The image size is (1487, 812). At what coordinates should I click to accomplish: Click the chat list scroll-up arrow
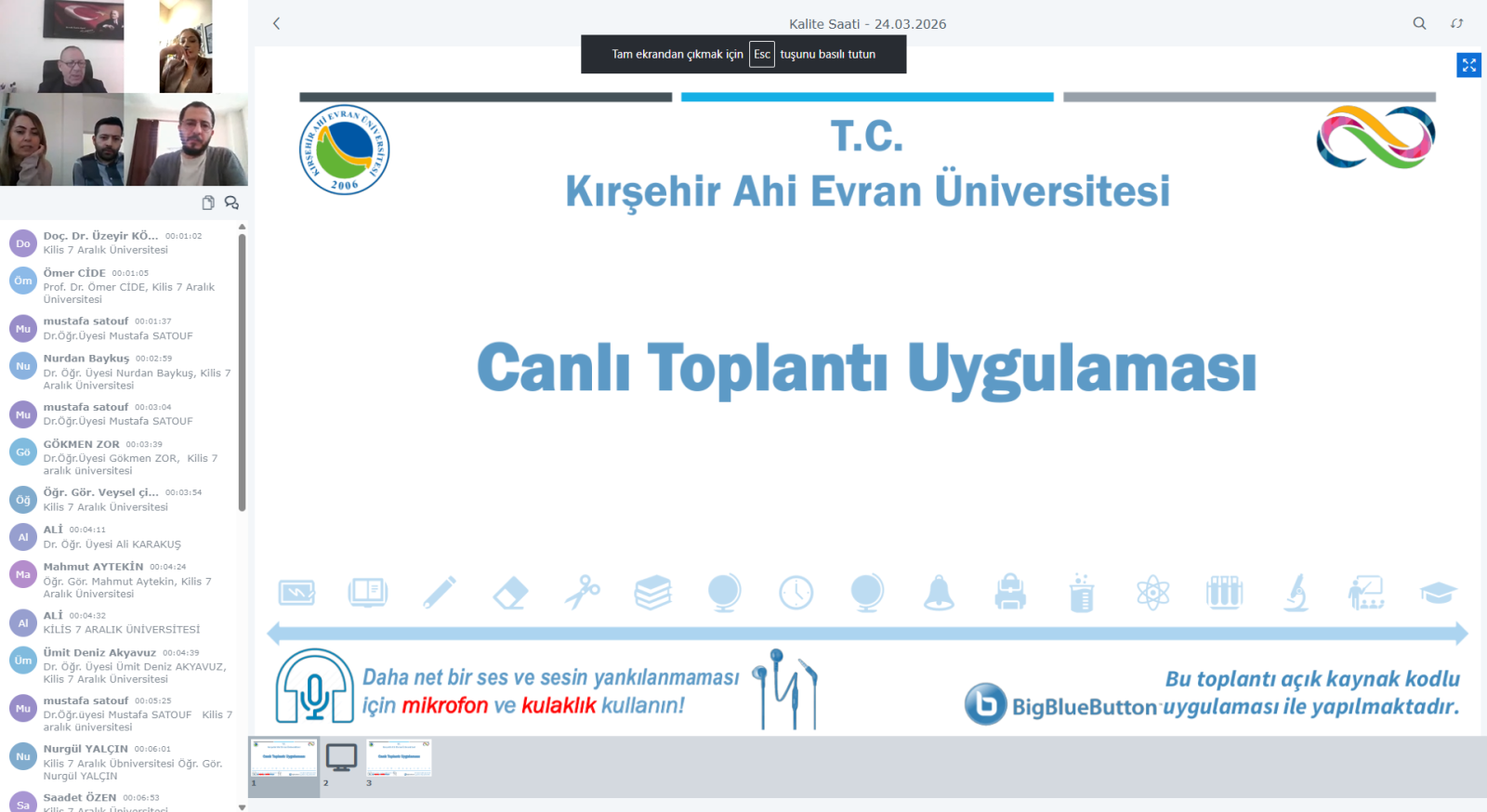[x=242, y=227]
